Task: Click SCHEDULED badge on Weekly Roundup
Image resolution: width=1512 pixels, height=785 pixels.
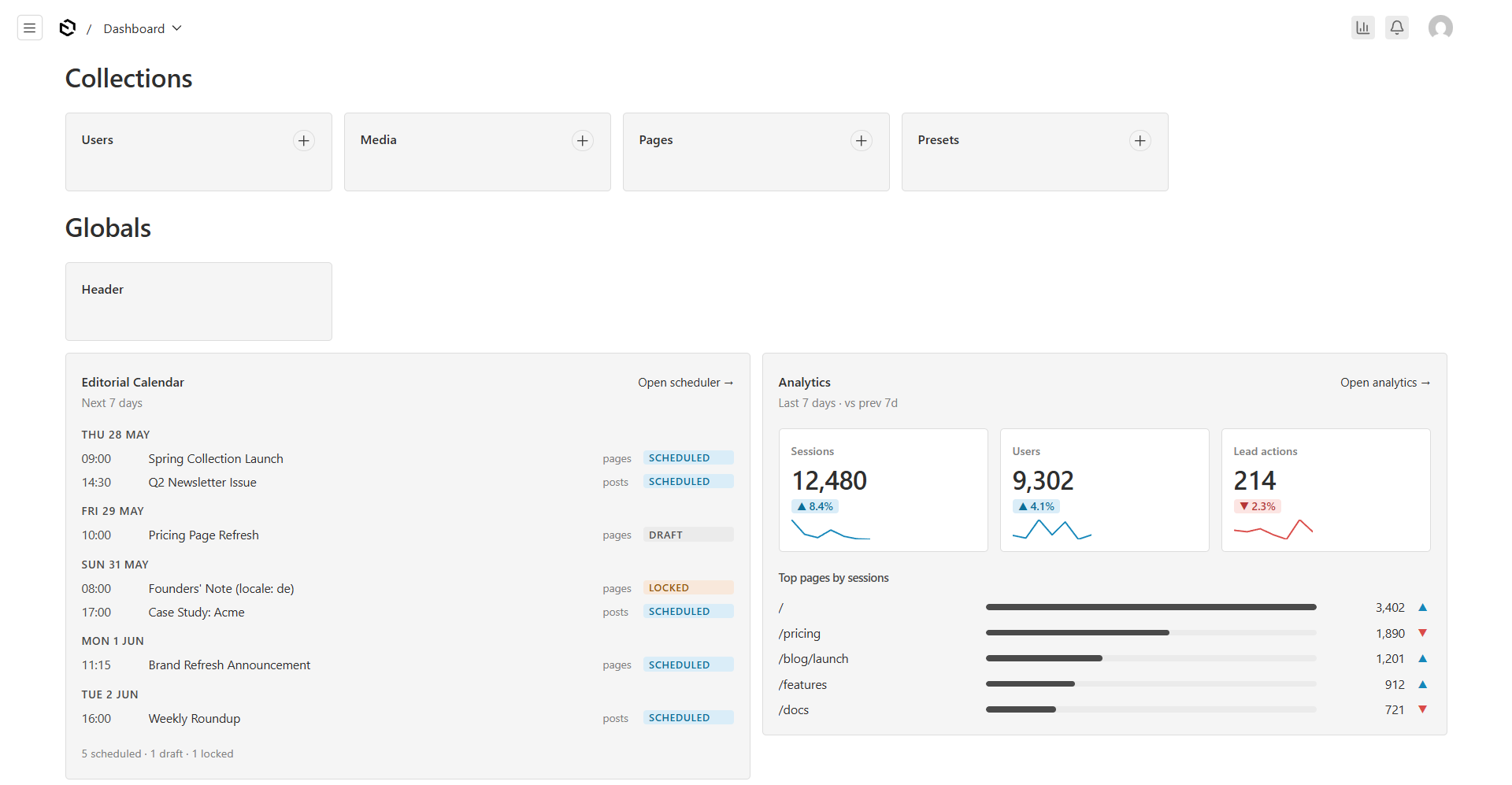Action: click(688, 718)
